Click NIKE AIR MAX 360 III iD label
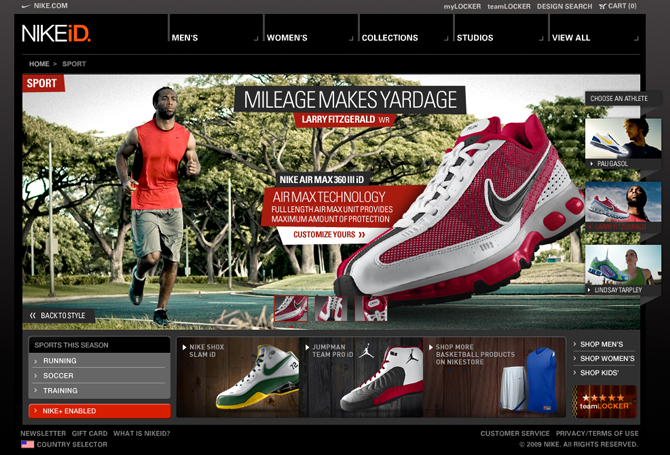Screen dimensions: 670x455 322,179
